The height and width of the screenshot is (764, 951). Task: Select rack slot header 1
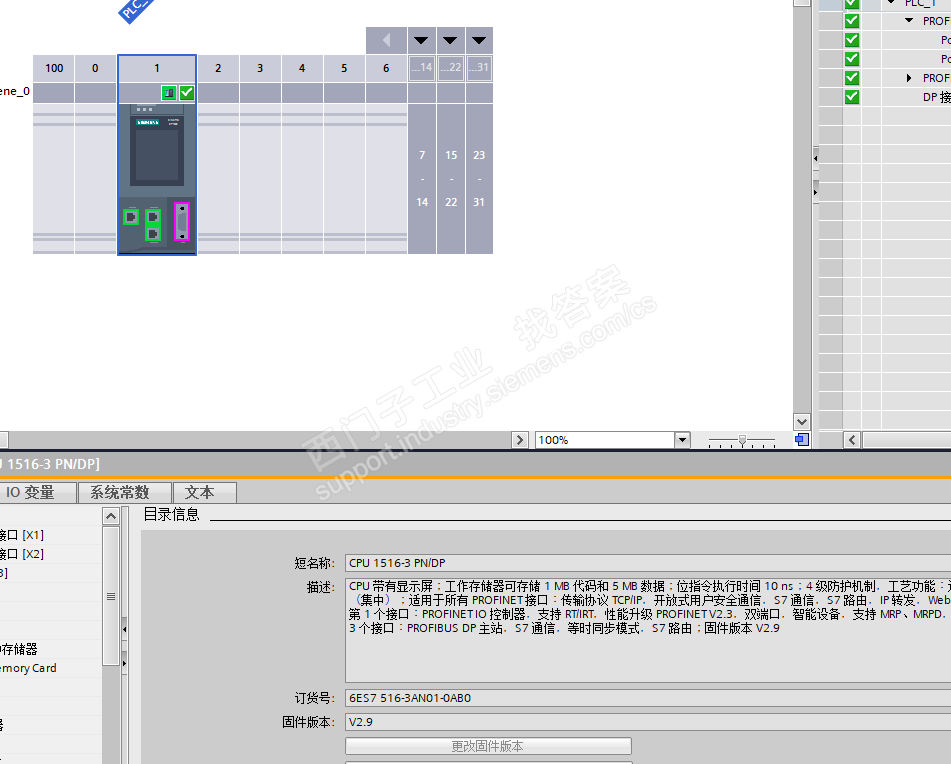click(x=156, y=69)
